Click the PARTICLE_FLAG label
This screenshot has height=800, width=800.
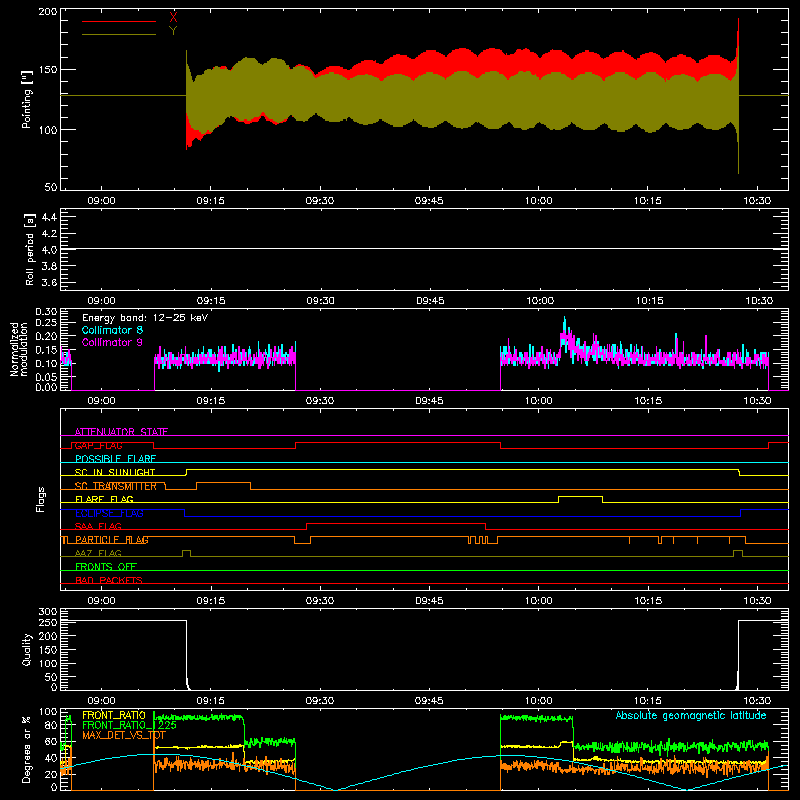[112, 540]
